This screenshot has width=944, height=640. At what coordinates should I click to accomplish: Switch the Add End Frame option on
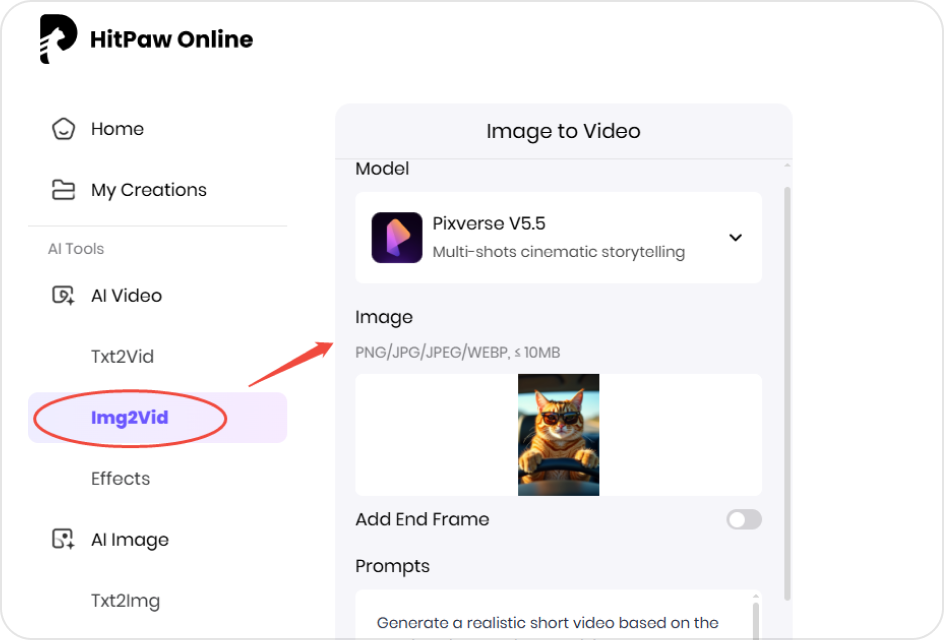coord(743,519)
